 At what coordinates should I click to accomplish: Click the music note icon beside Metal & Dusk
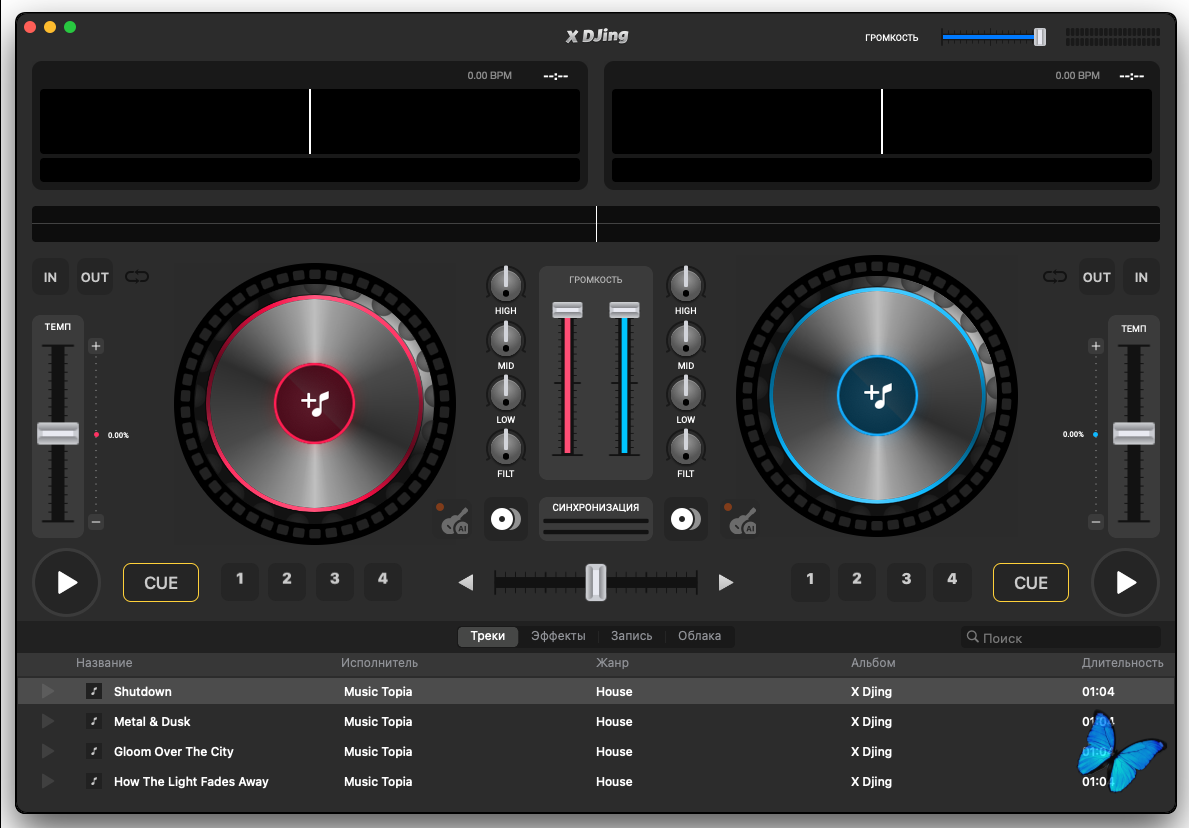94,721
